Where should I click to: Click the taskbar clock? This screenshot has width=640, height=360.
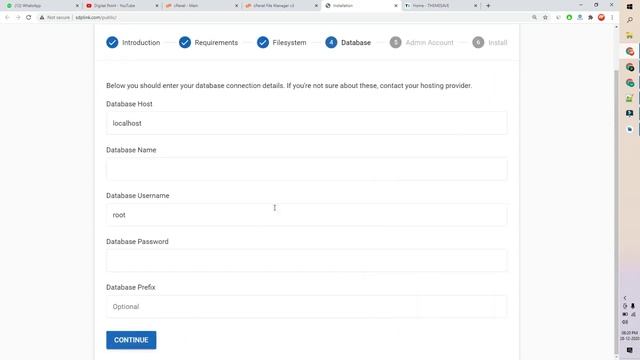coord(629,336)
